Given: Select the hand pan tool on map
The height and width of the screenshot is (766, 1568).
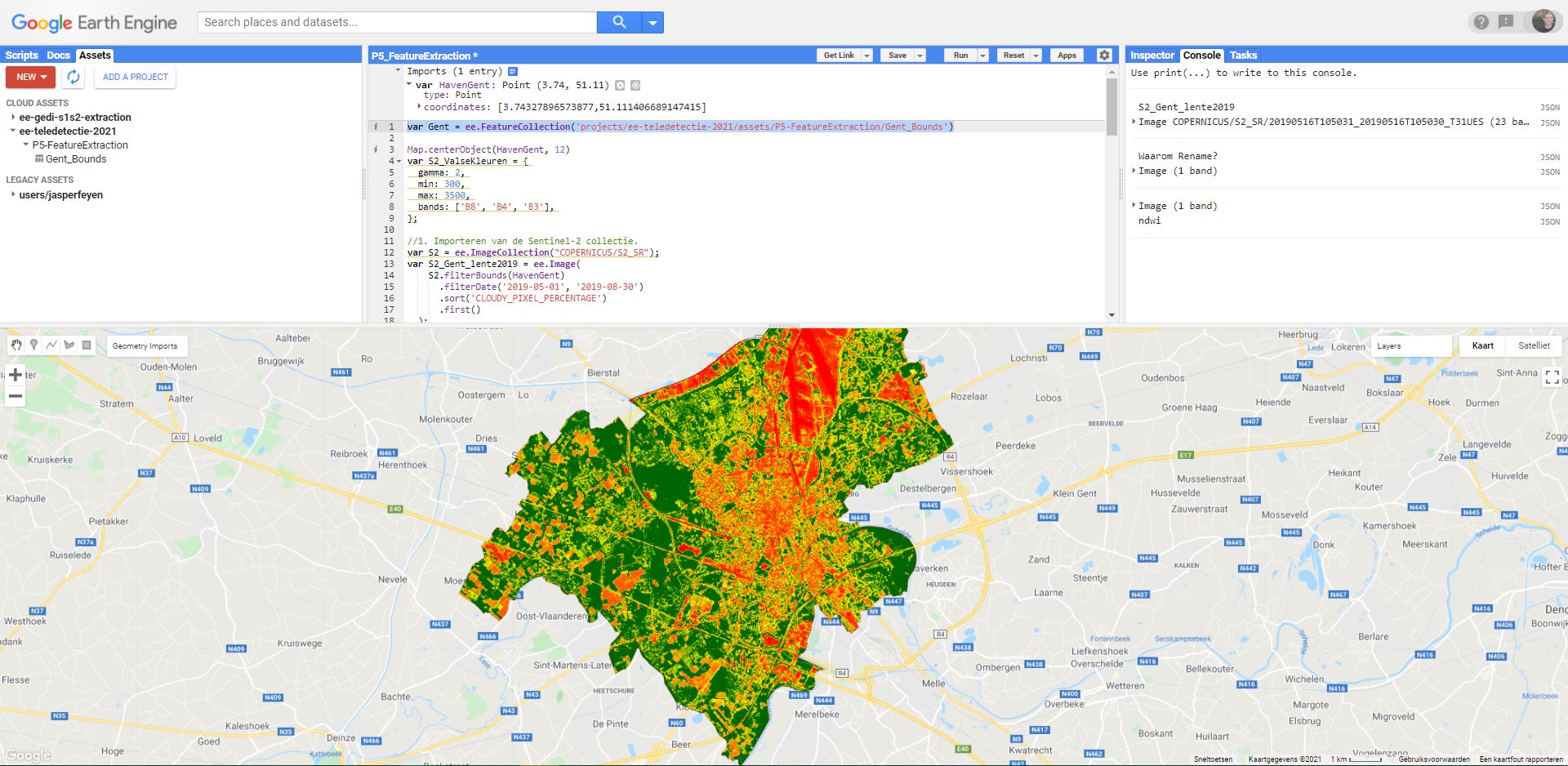Looking at the screenshot, I should 16,345.
